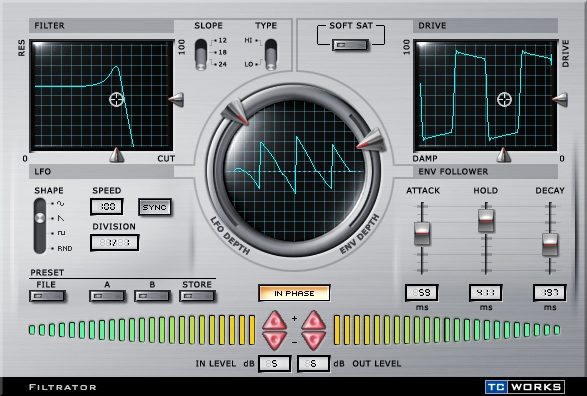Image resolution: width=587 pixels, height=396 pixels.
Task: Click the filter response curve display
Action: point(101,95)
